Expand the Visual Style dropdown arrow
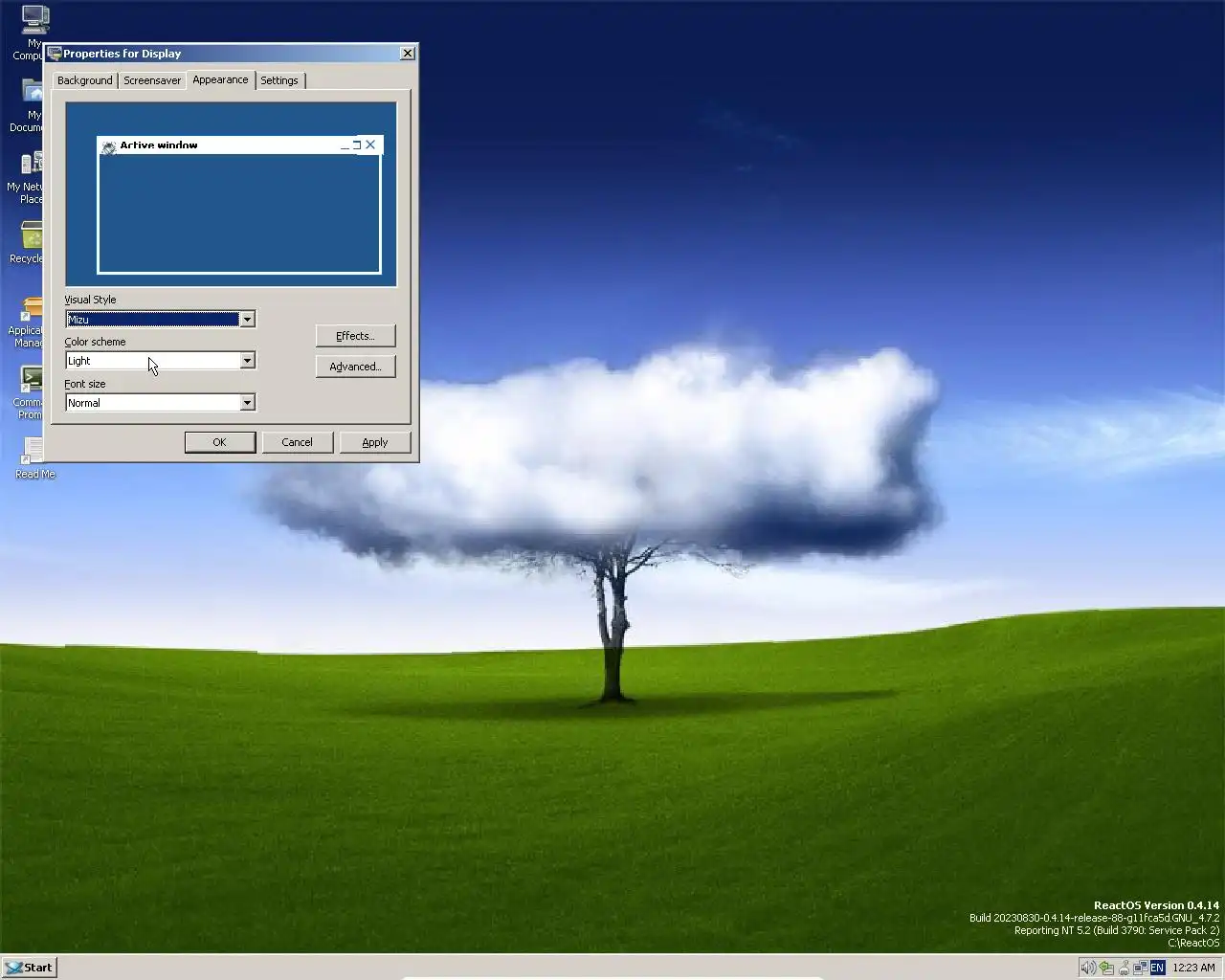 coord(247,319)
